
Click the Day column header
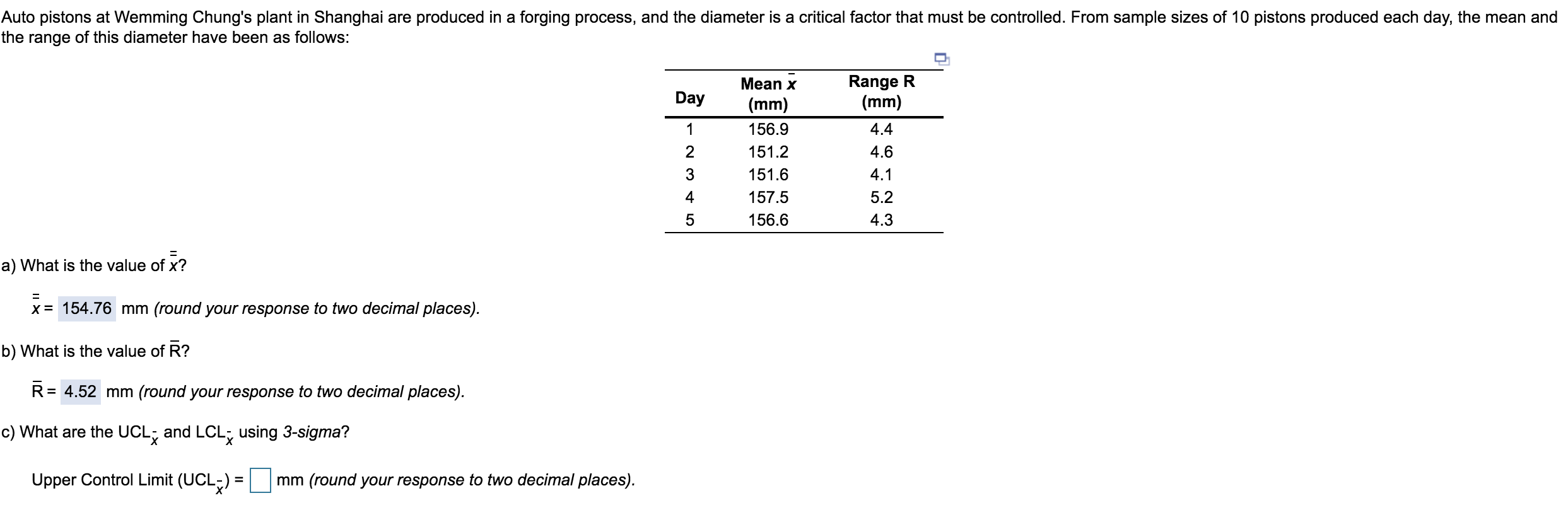point(691,98)
